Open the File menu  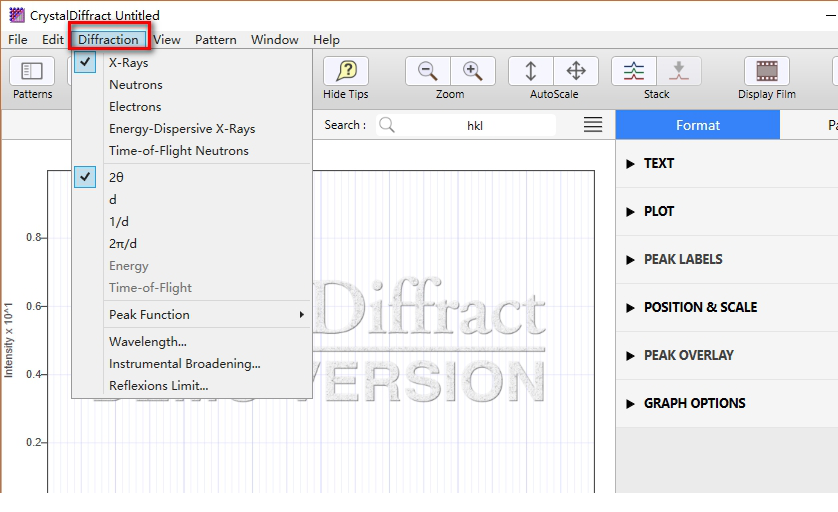pyautogui.click(x=18, y=40)
